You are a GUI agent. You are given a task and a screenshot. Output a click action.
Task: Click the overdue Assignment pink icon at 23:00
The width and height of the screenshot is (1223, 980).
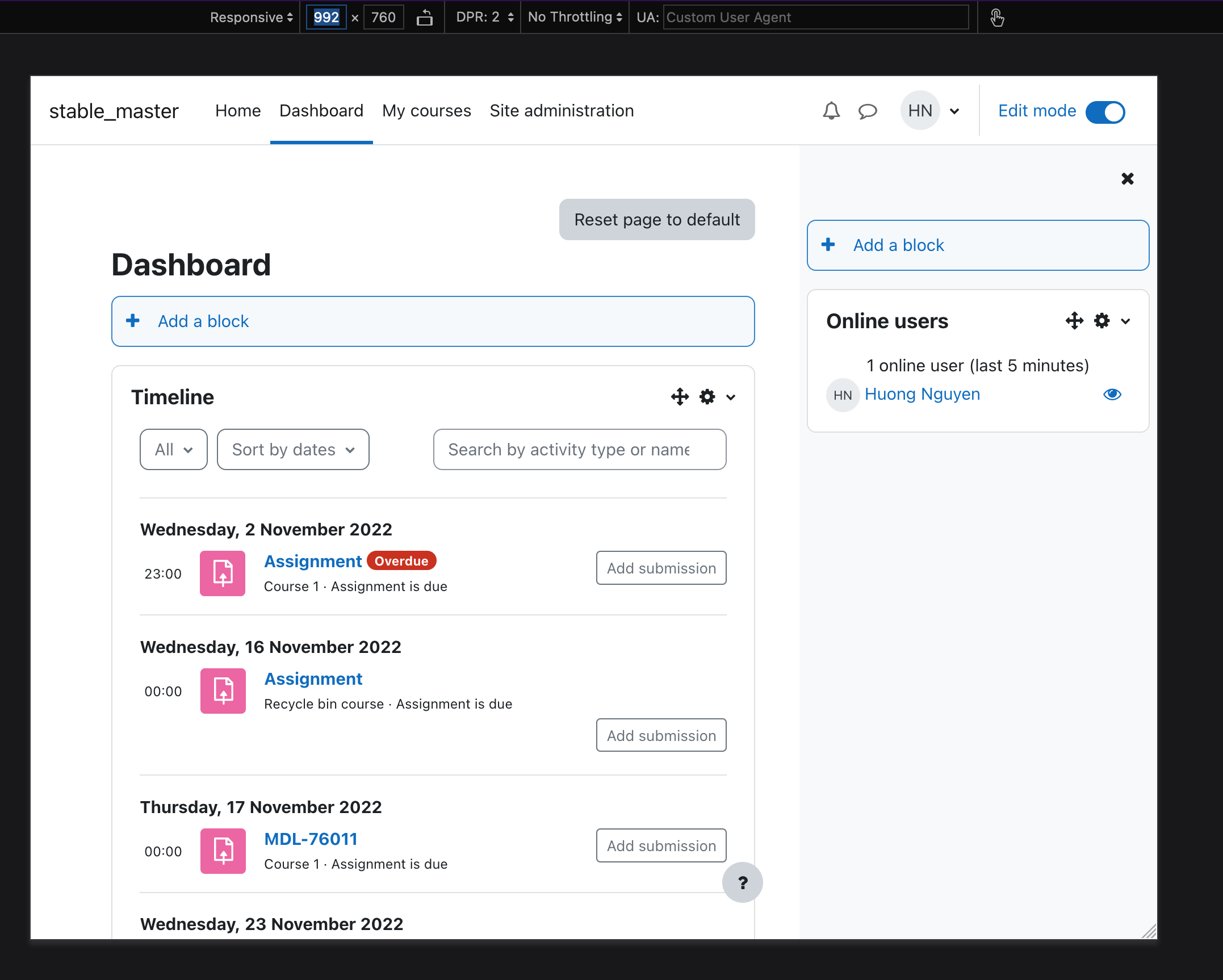coord(223,573)
